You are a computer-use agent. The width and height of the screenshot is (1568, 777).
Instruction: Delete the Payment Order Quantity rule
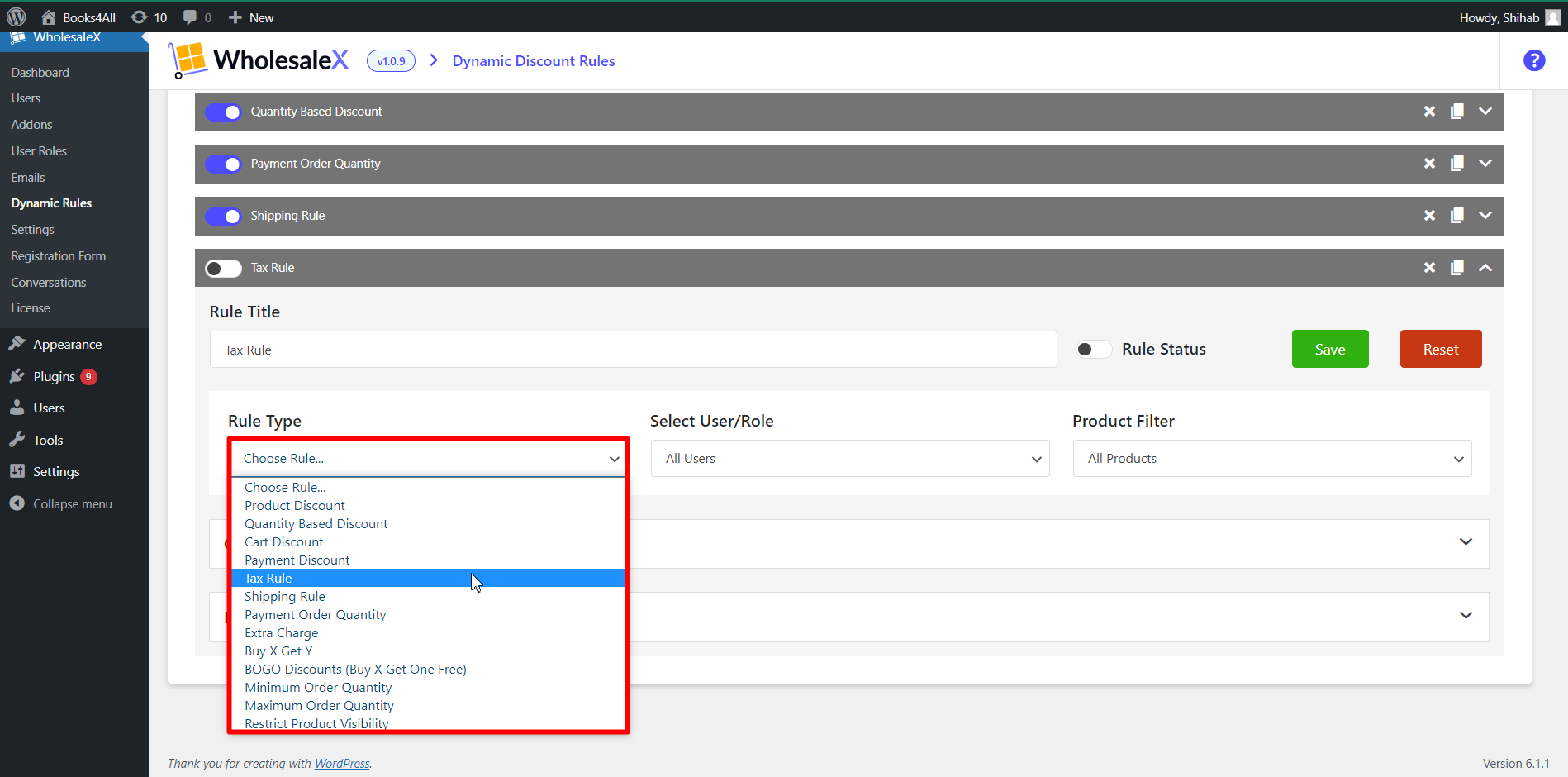pyautogui.click(x=1429, y=164)
